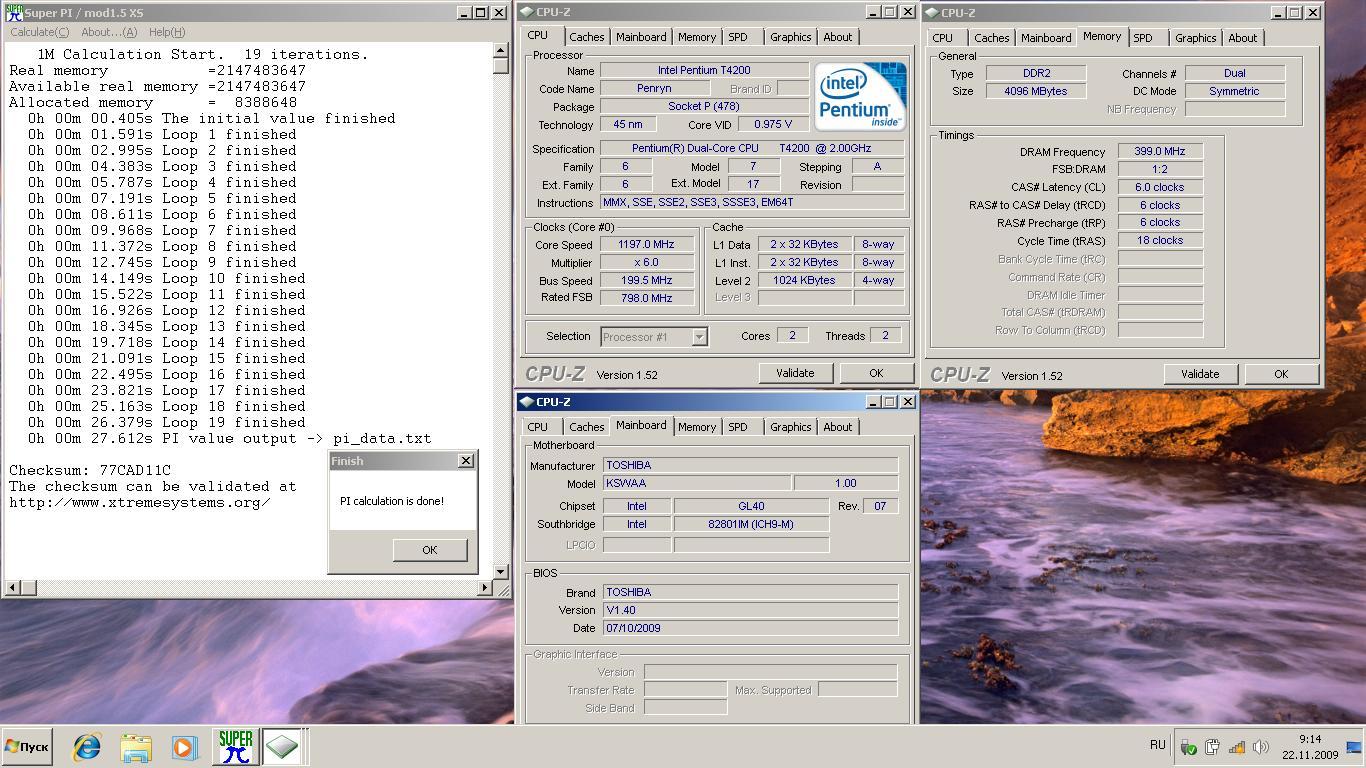The height and width of the screenshot is (768, 1366).
Task: Click the Super PI scrollbar down arrow
Action: pos(501,572)
